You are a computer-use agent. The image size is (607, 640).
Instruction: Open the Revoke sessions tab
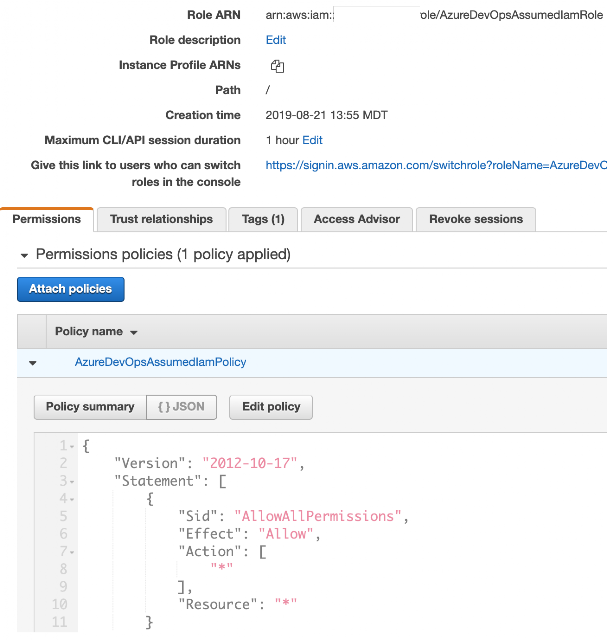click(x=476, y=219)
